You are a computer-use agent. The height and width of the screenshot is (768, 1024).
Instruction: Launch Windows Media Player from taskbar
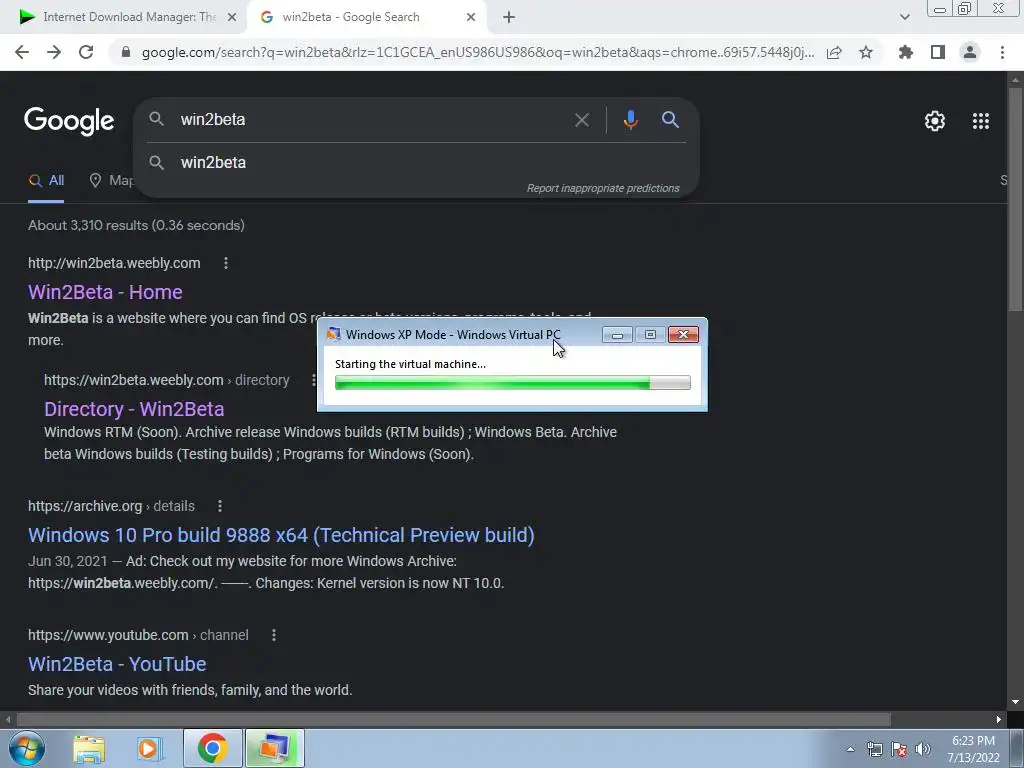click(149, 749)
